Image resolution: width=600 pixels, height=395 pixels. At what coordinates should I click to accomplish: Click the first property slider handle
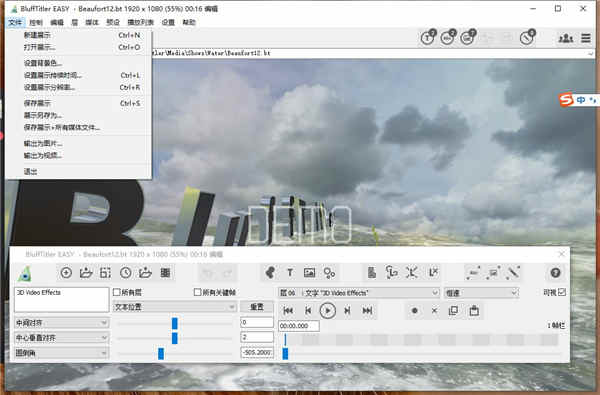(174, 323)
